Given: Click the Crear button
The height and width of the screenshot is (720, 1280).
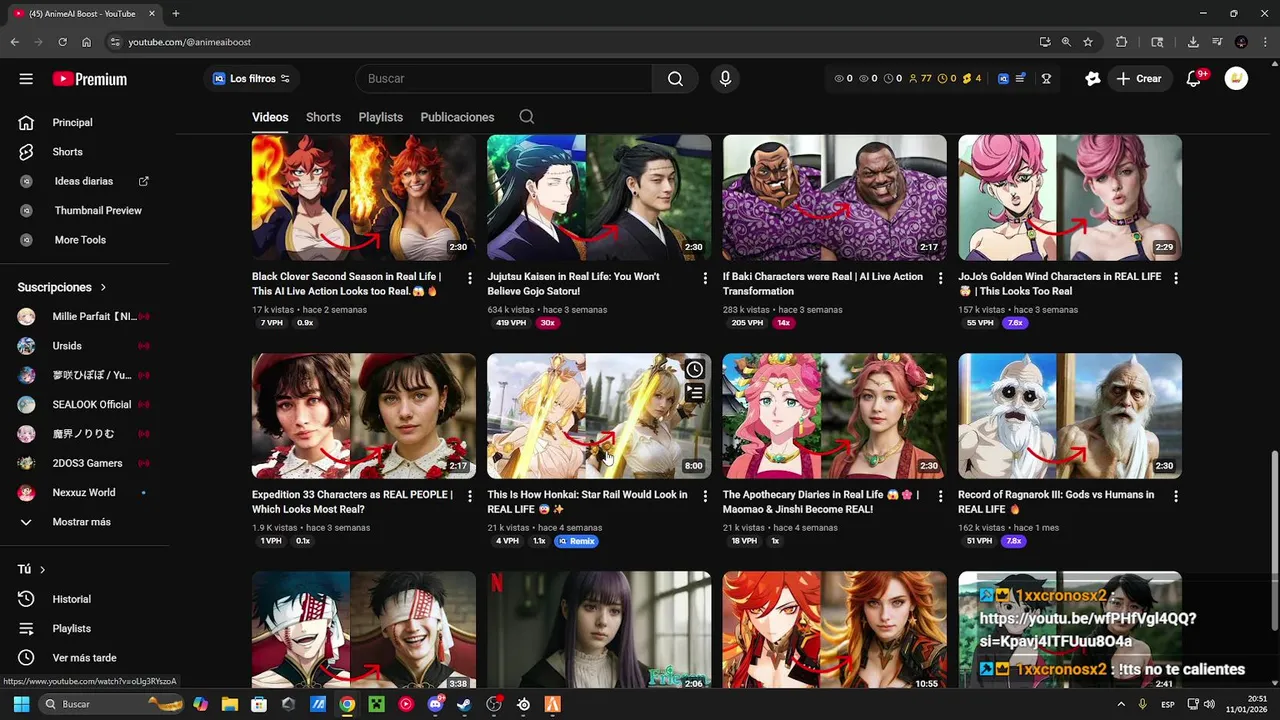Looking at the screenshot, I should (x=1140, y=79).
